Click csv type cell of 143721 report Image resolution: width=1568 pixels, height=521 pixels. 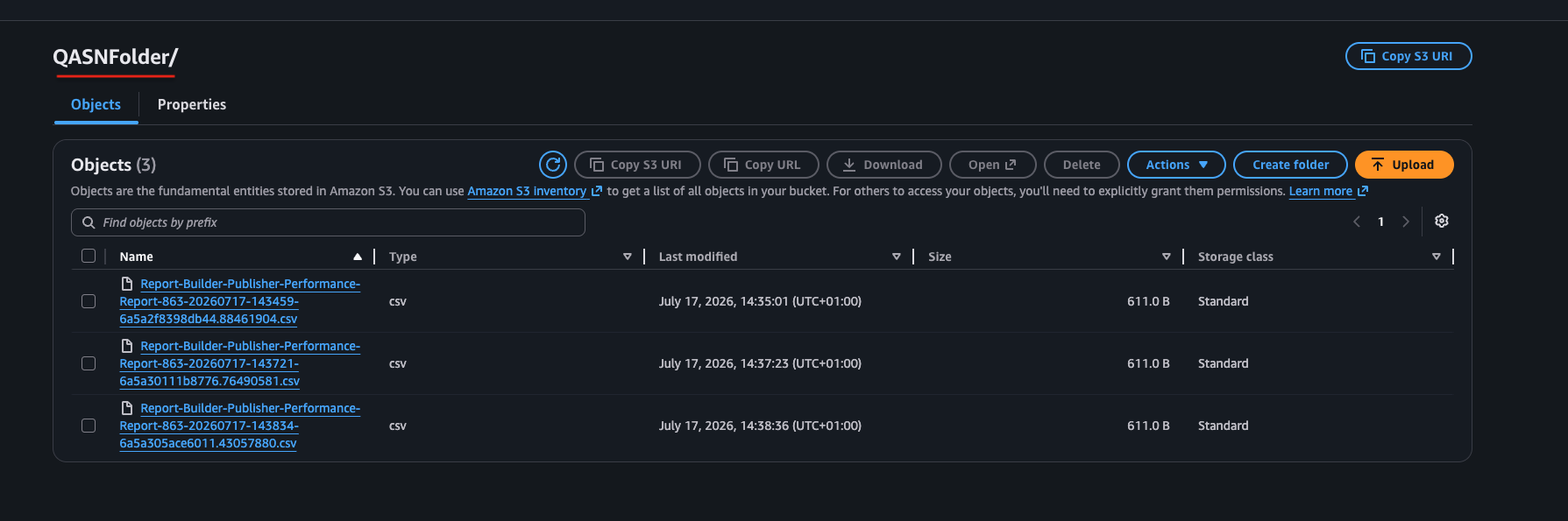tap(397, 363)
